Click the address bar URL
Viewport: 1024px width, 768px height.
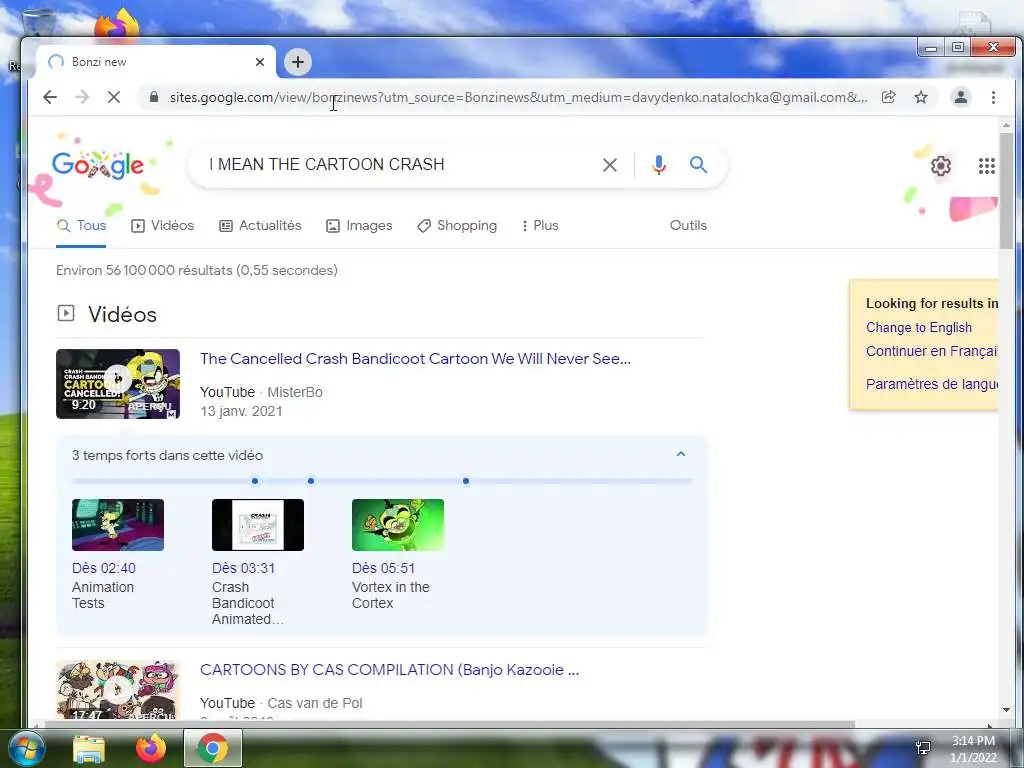[519, 97]
